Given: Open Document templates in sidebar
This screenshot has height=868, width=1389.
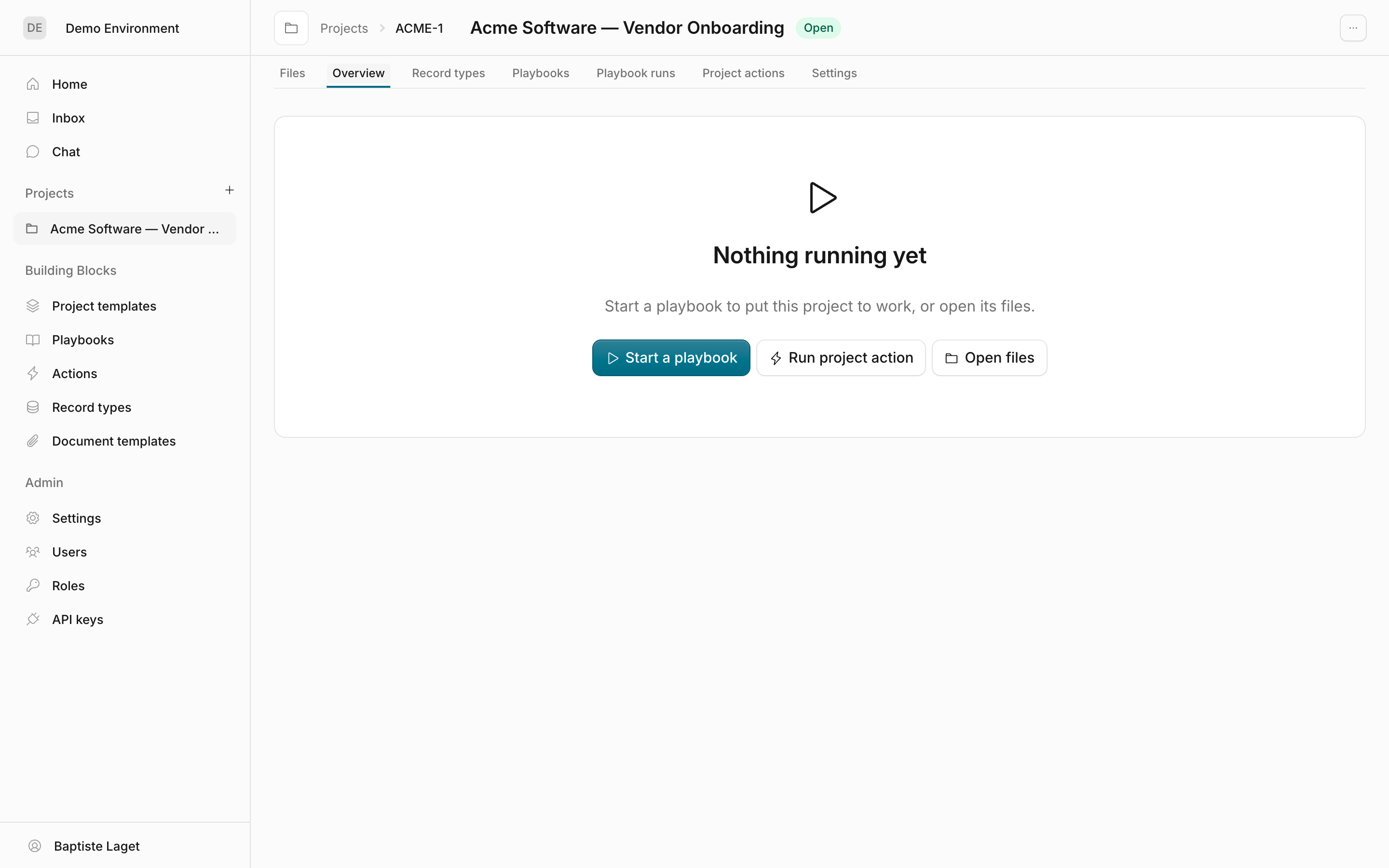Looking at the screenshot, I should [x=124, y=441].
